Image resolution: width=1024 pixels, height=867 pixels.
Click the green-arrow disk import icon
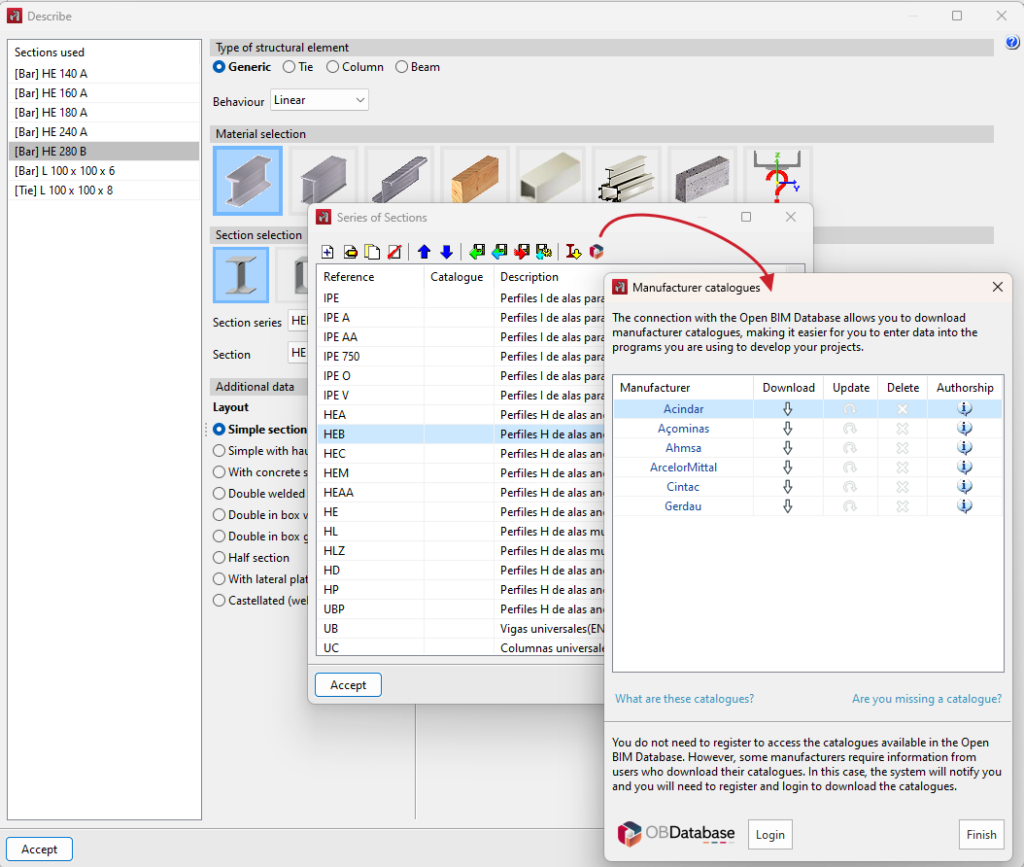[477, 252]
